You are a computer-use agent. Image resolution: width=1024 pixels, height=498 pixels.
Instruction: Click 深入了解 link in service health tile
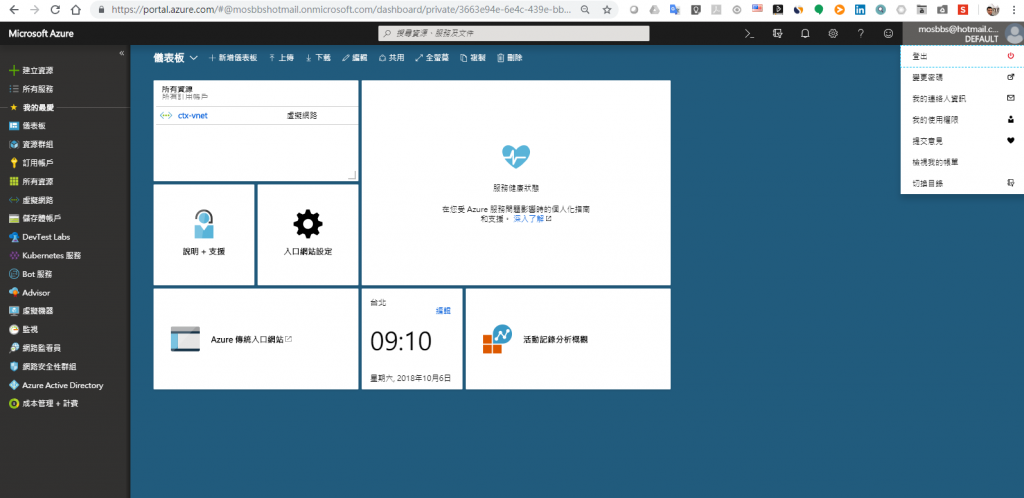[528, 219]
